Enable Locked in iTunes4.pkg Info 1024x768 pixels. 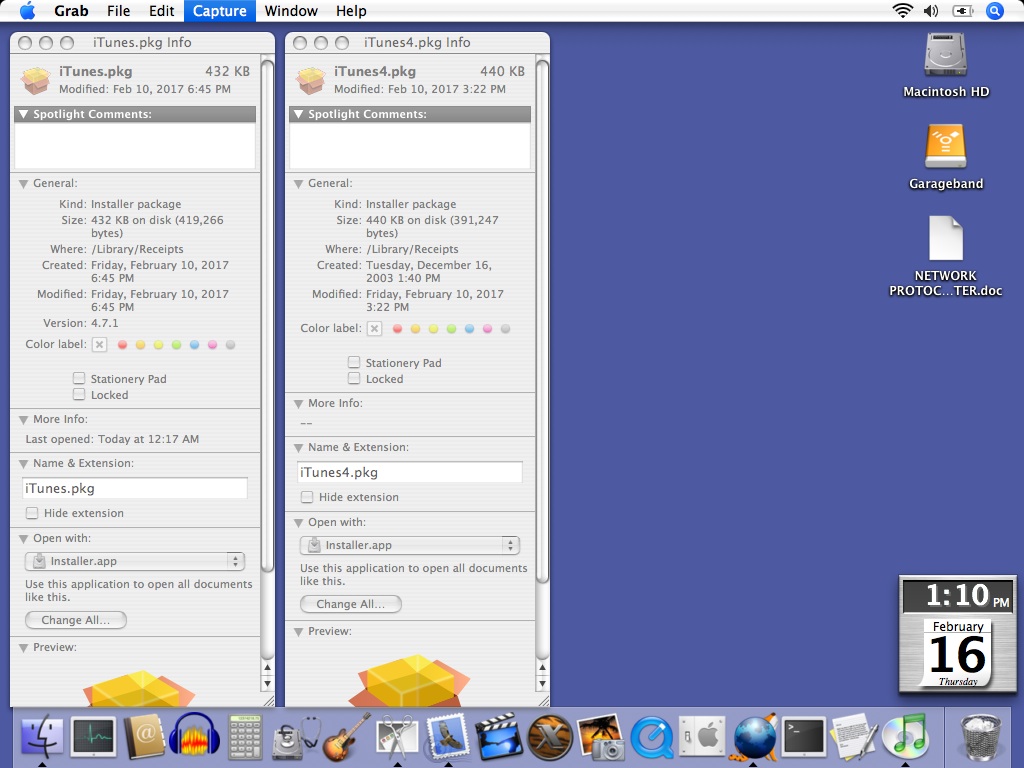point(354,378)
